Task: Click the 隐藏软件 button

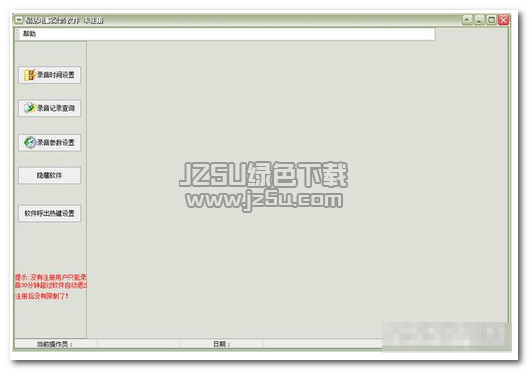Action: pos(50,175)
